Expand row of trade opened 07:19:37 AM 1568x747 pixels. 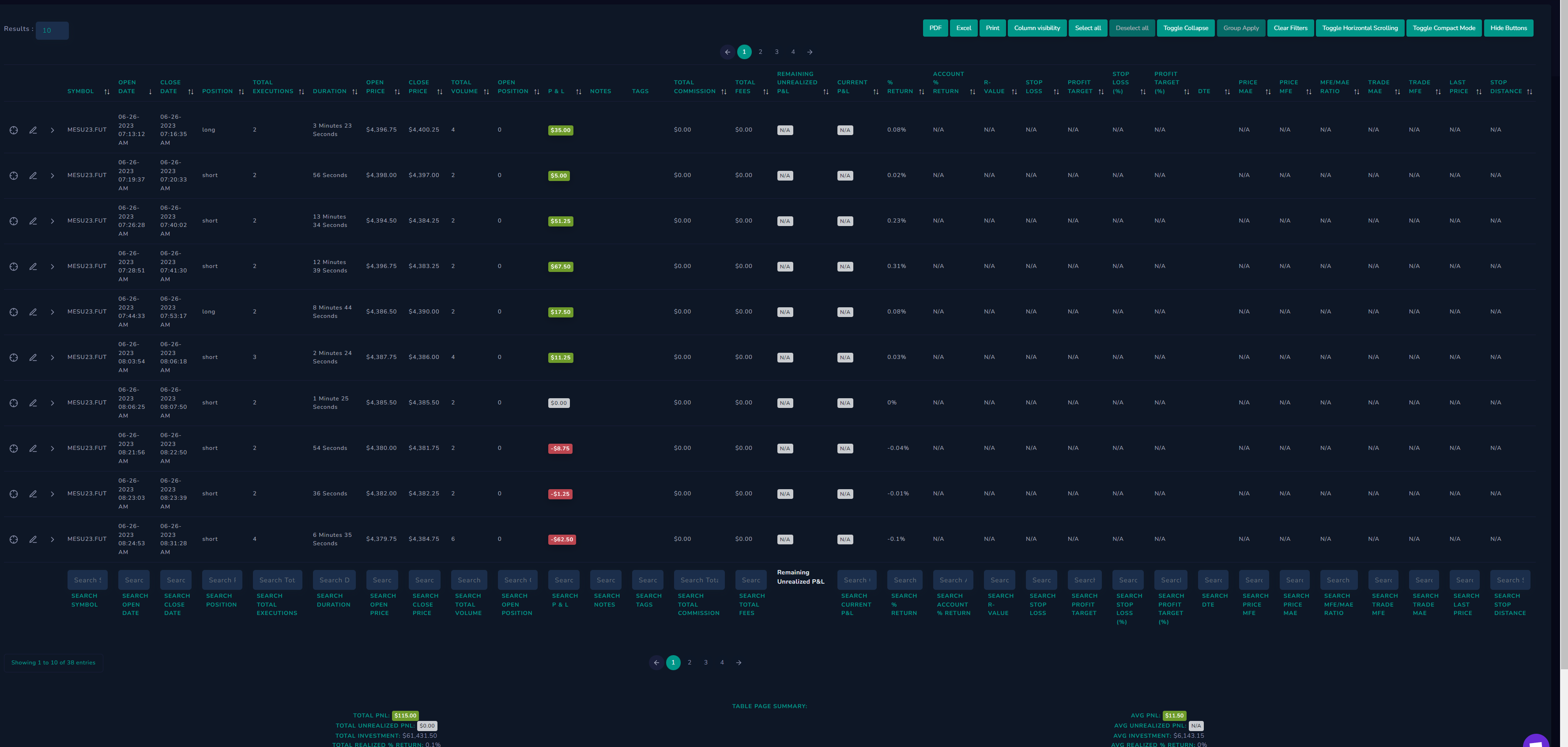click(x=53, y=175)
